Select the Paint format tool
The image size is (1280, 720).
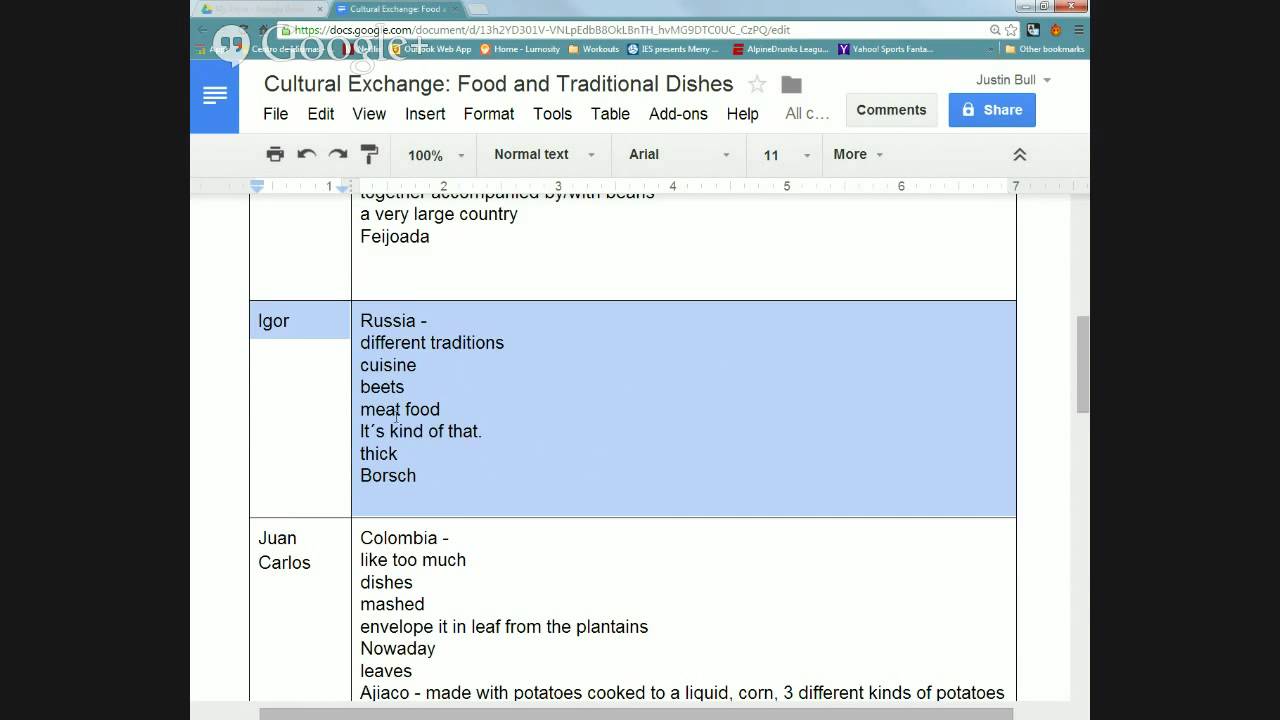click(369, 154)
